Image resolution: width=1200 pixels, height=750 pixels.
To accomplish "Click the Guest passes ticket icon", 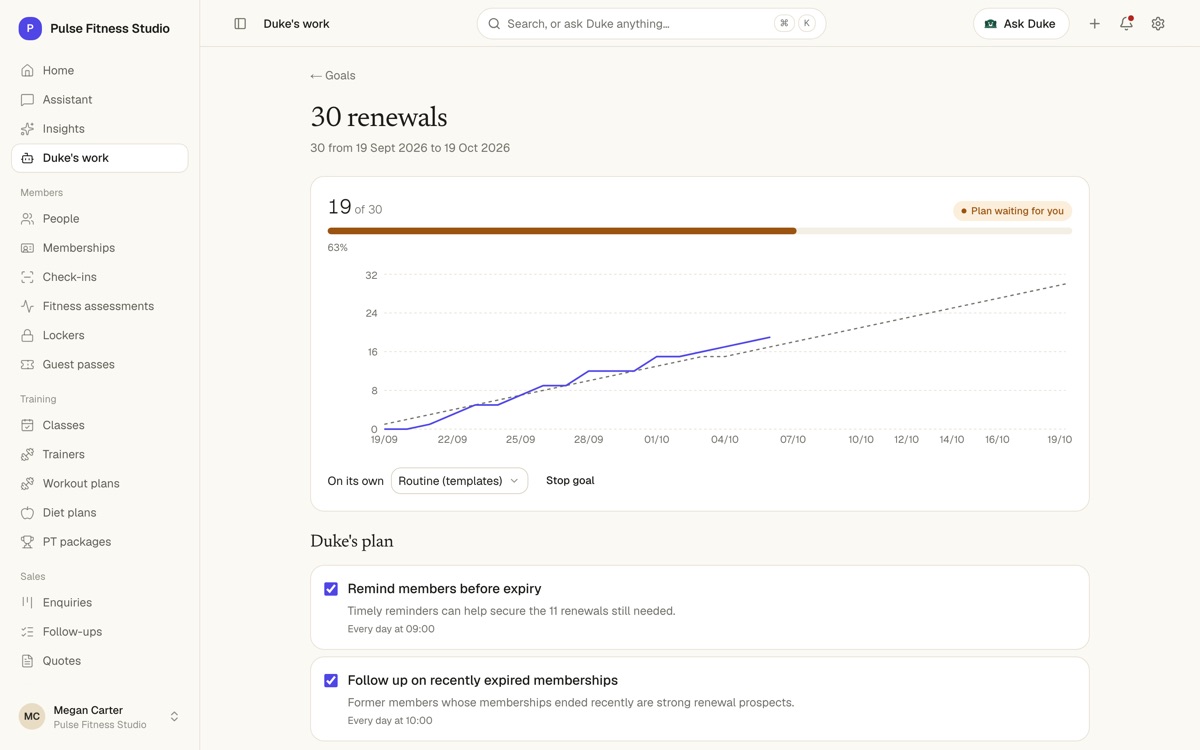I will (27, 364).
